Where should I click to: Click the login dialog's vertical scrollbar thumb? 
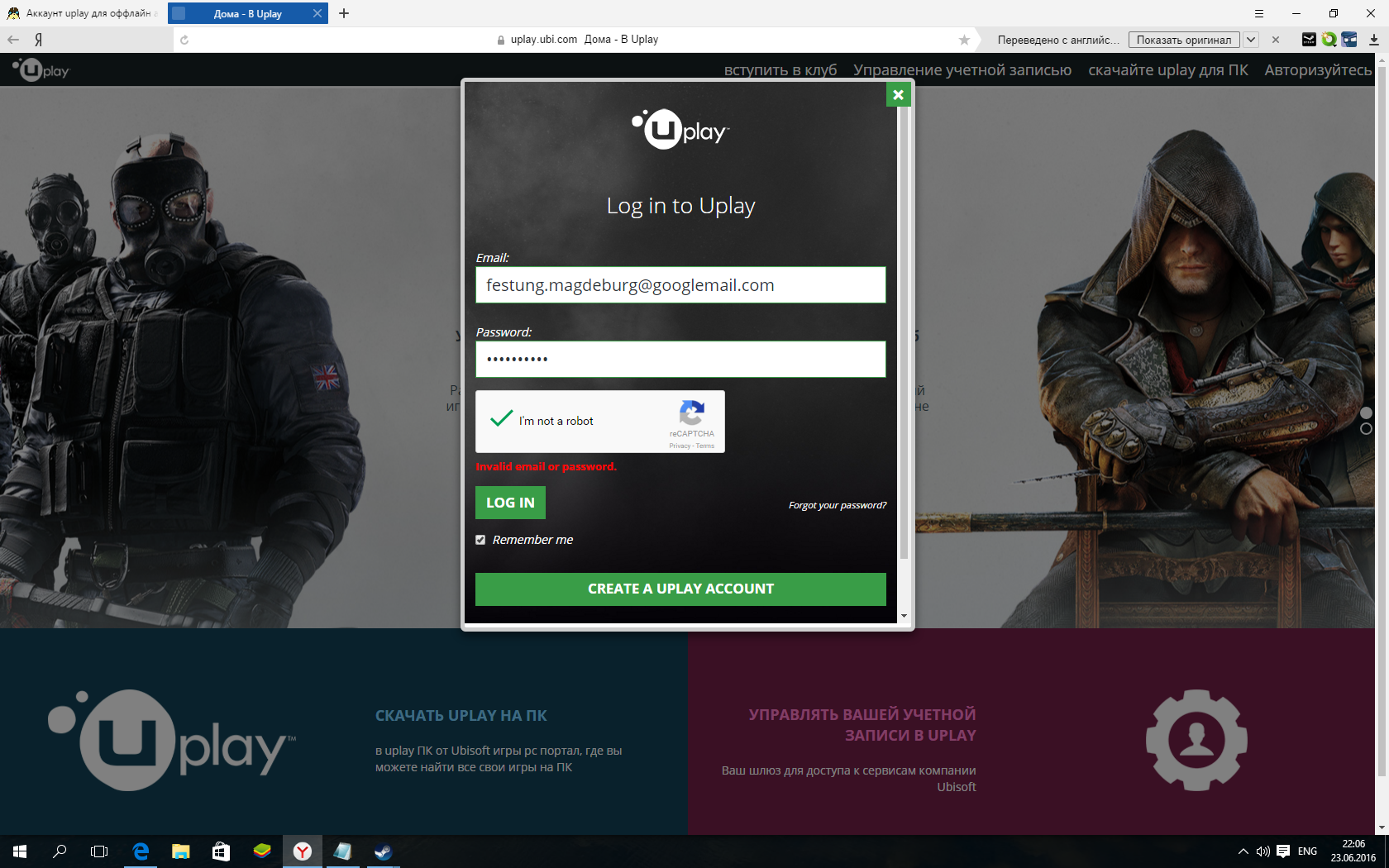(904, 333)
